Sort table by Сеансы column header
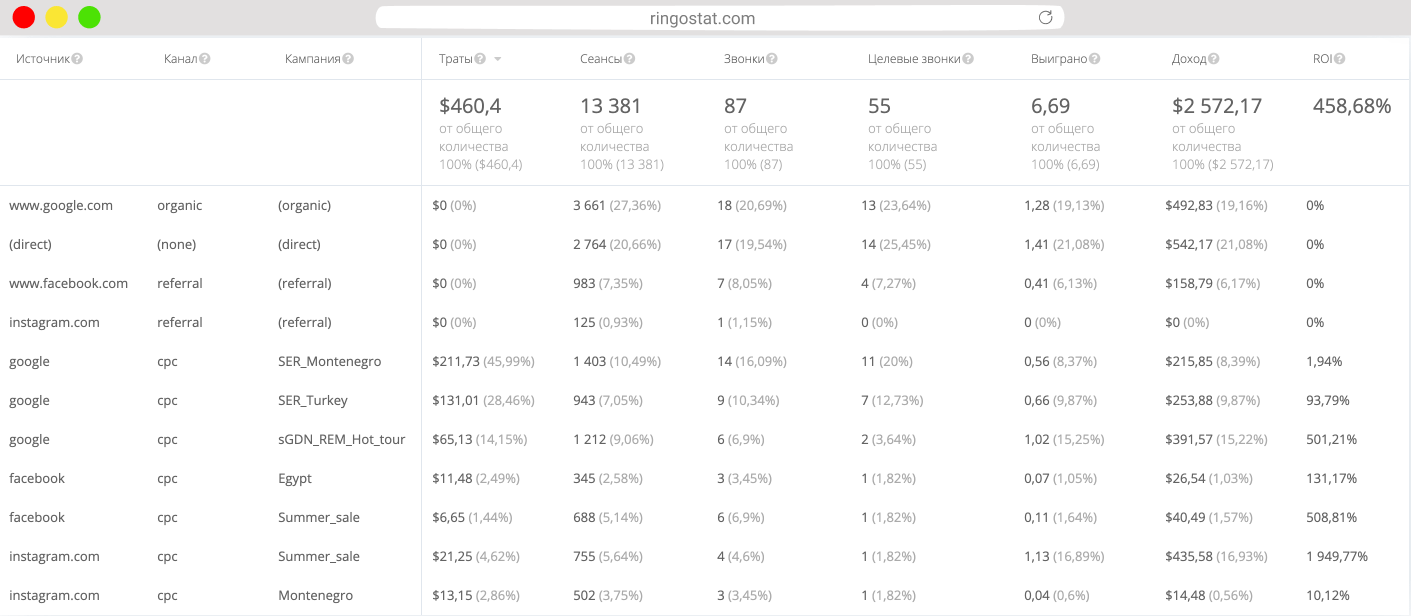This screenshot has height=616, width=1411. click(600, 59)
